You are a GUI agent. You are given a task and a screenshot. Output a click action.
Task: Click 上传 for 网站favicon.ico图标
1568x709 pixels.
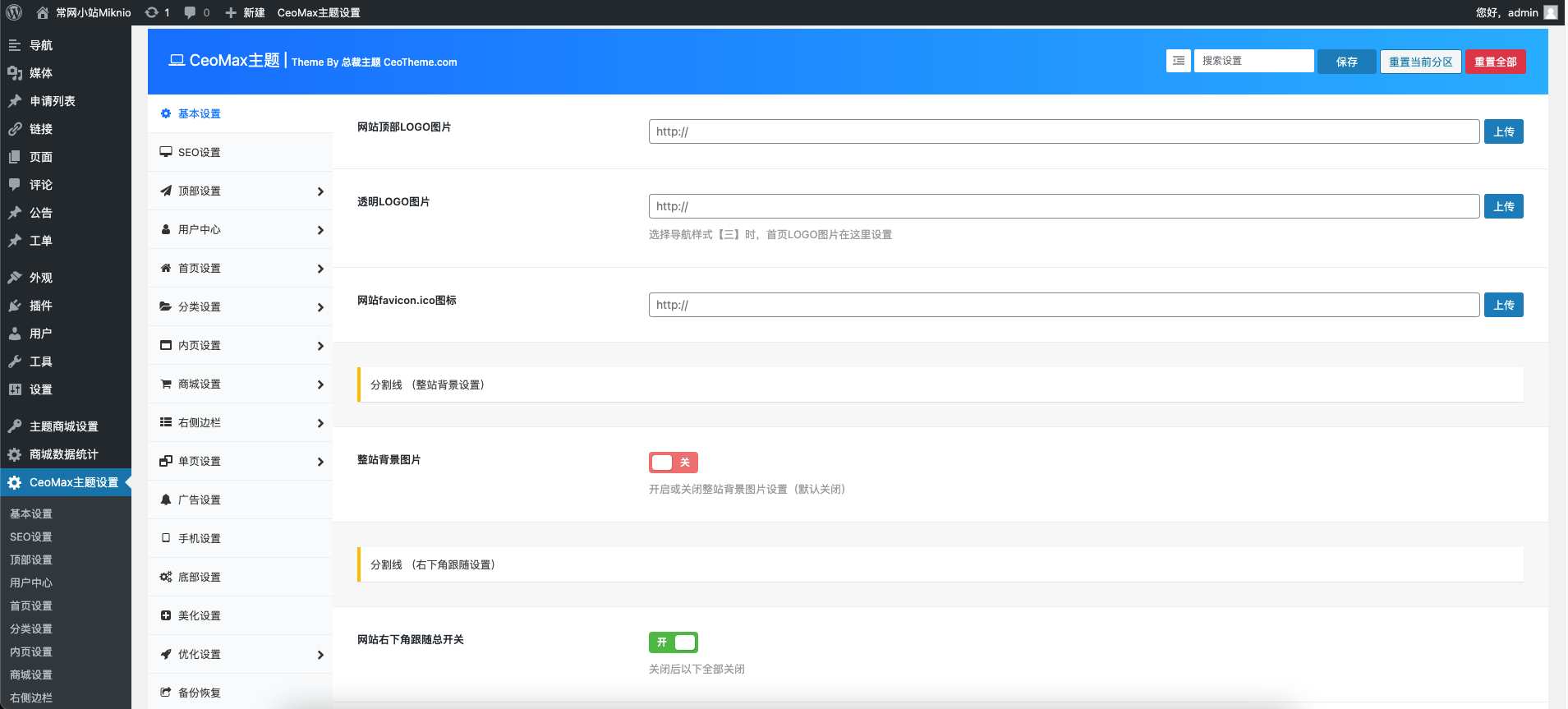pos(1504,305)
